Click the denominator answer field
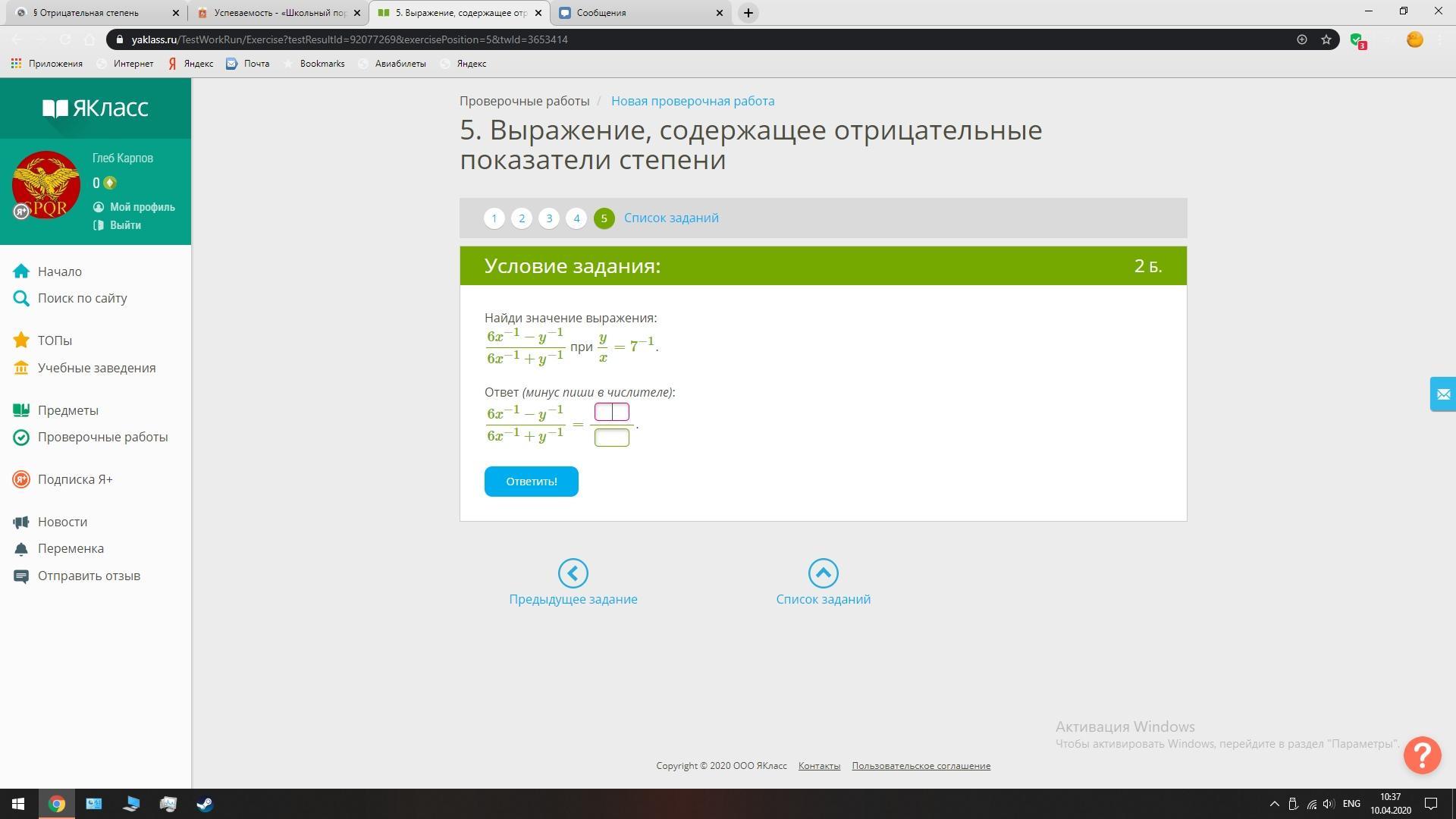This screenshot has height=819, width=1456. [x=611, y=438]
